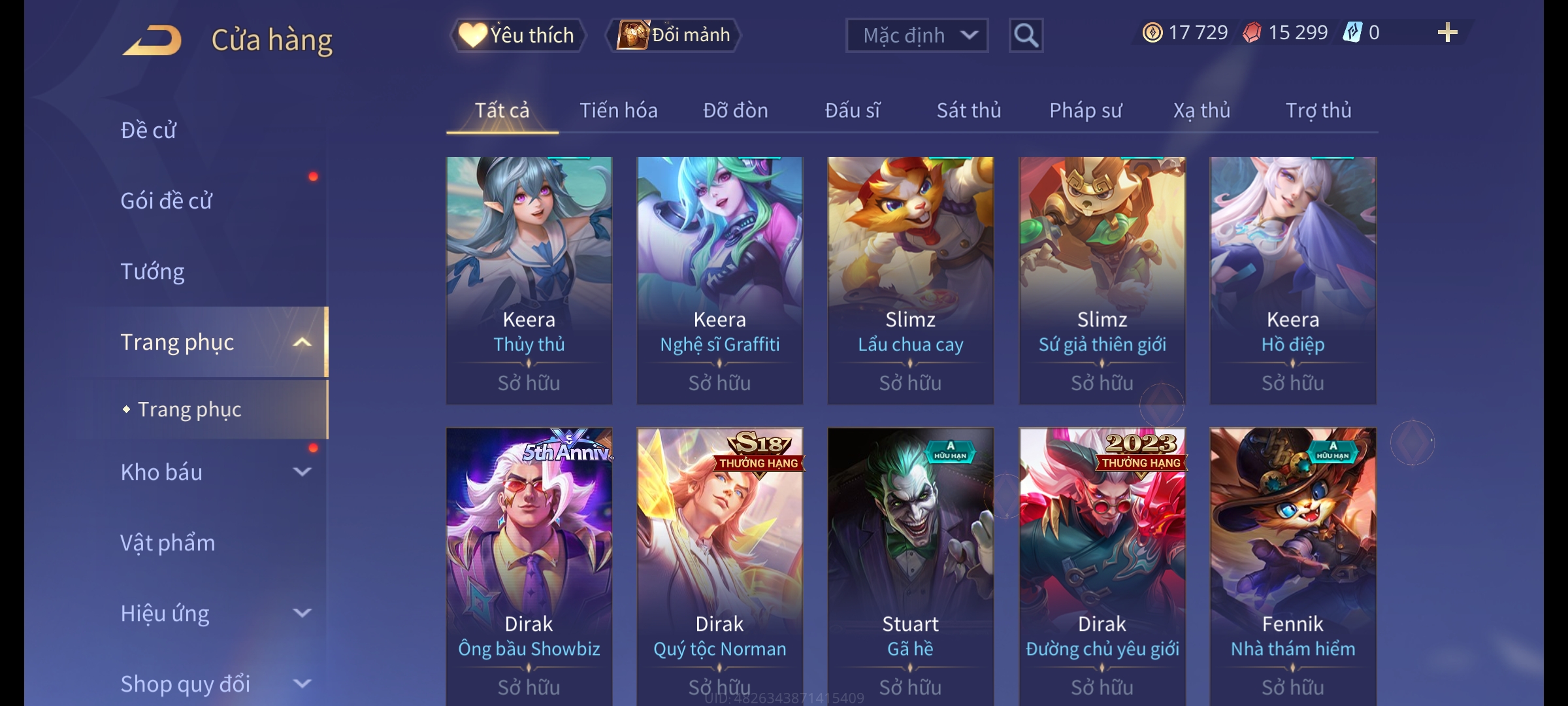The width and height of the screenshot is (1568, 706).
Task: Tap the red gem currency icon
Action: (x=1252, y=33)
